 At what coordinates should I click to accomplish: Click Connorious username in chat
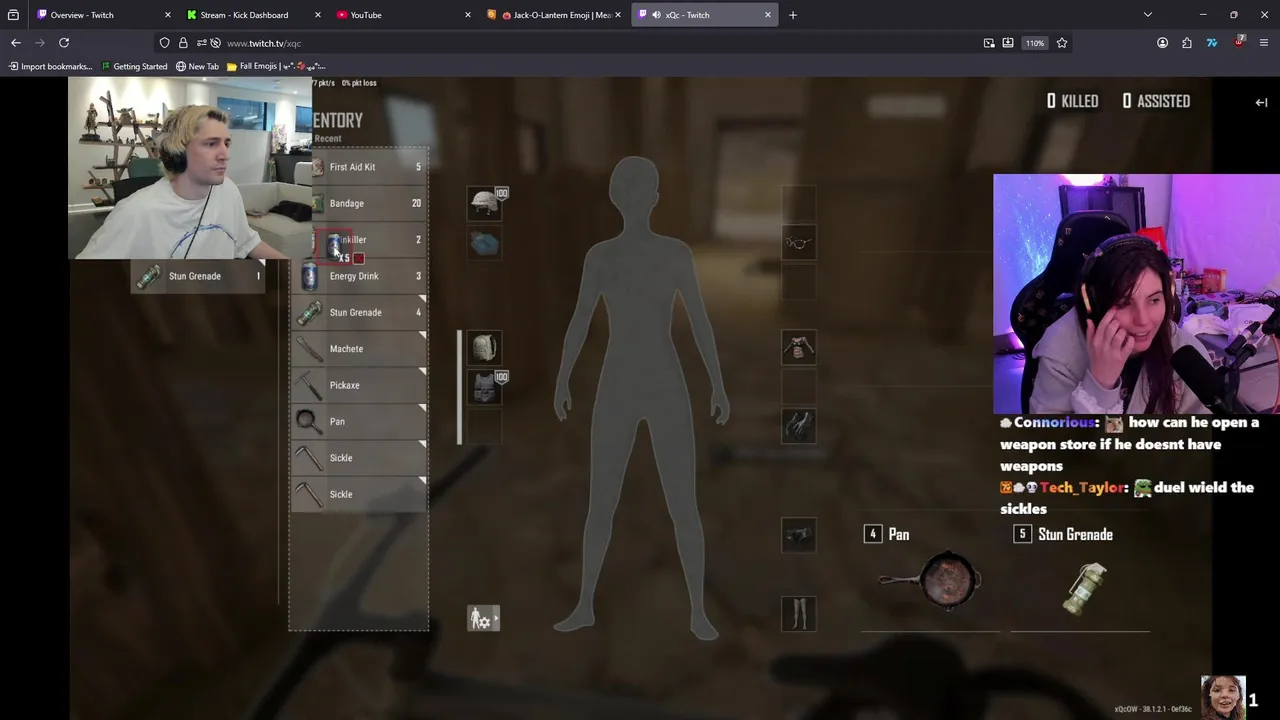coord(1056,423)
